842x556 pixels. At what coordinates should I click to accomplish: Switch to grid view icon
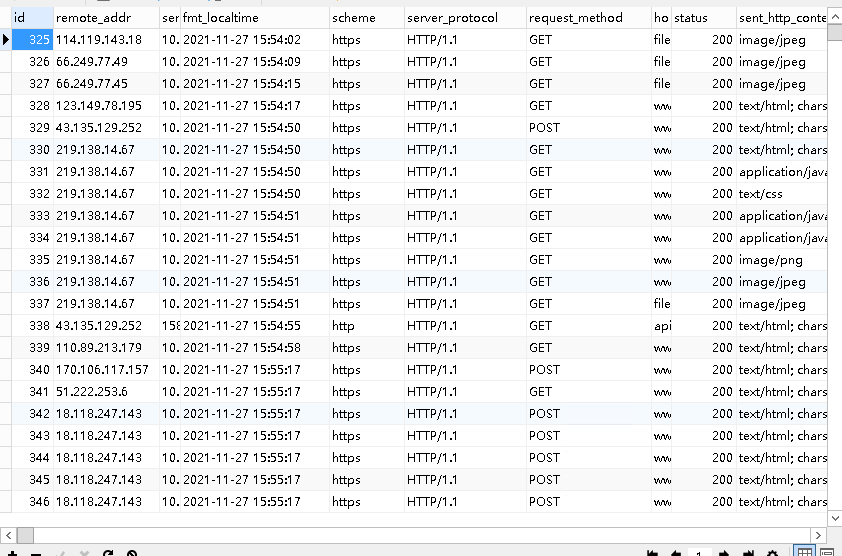pyautogui.click(x=804, y=552)
